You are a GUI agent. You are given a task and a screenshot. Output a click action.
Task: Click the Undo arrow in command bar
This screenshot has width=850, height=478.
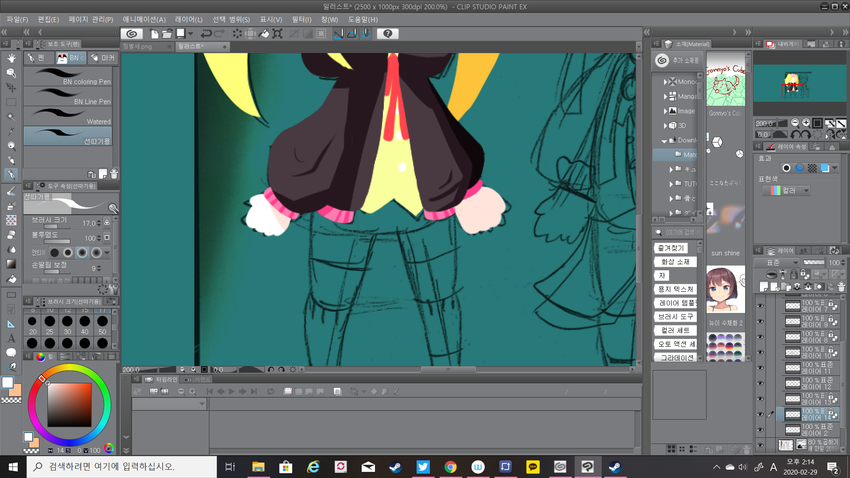[206, 34]
